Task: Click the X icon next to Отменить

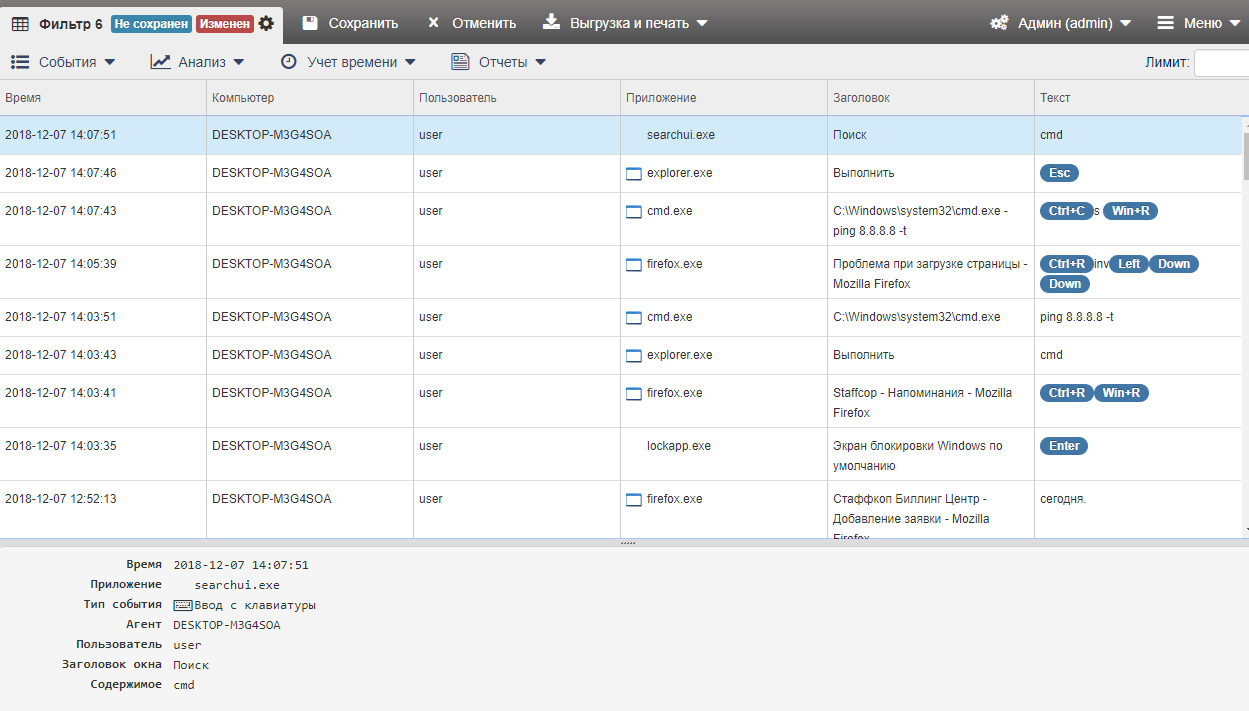Action: 433,23
